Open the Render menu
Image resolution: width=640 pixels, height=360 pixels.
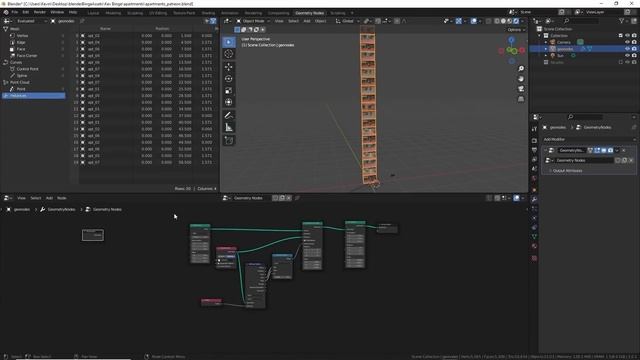40,12
